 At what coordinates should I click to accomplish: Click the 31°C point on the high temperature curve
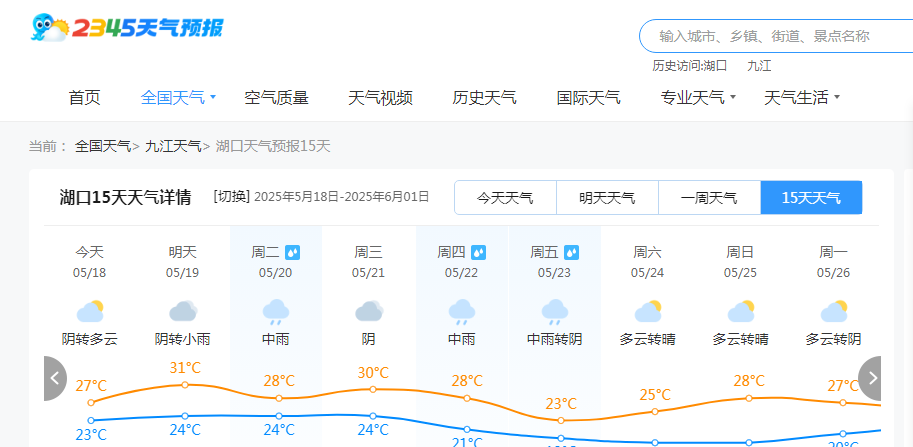[x=185, y=385]
